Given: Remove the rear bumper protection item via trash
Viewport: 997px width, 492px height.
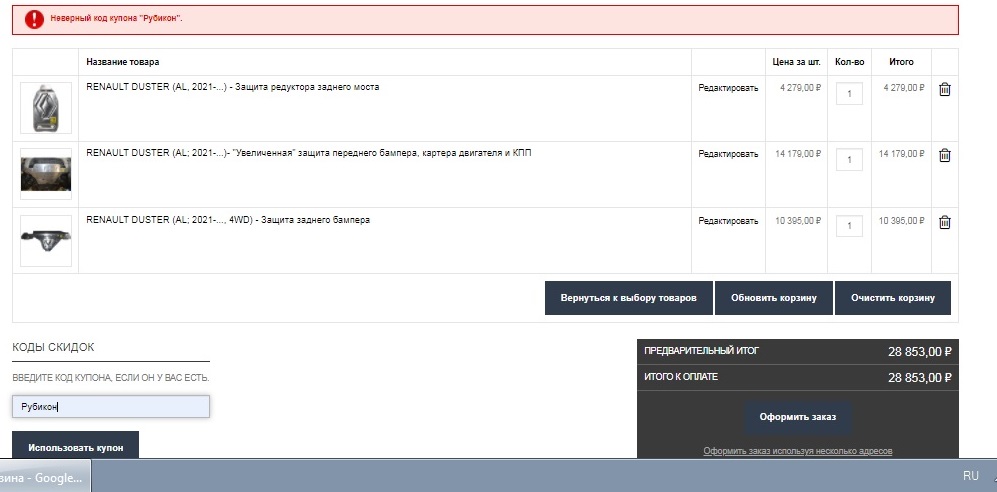Looking at the screenshot, I should [944, 222].
